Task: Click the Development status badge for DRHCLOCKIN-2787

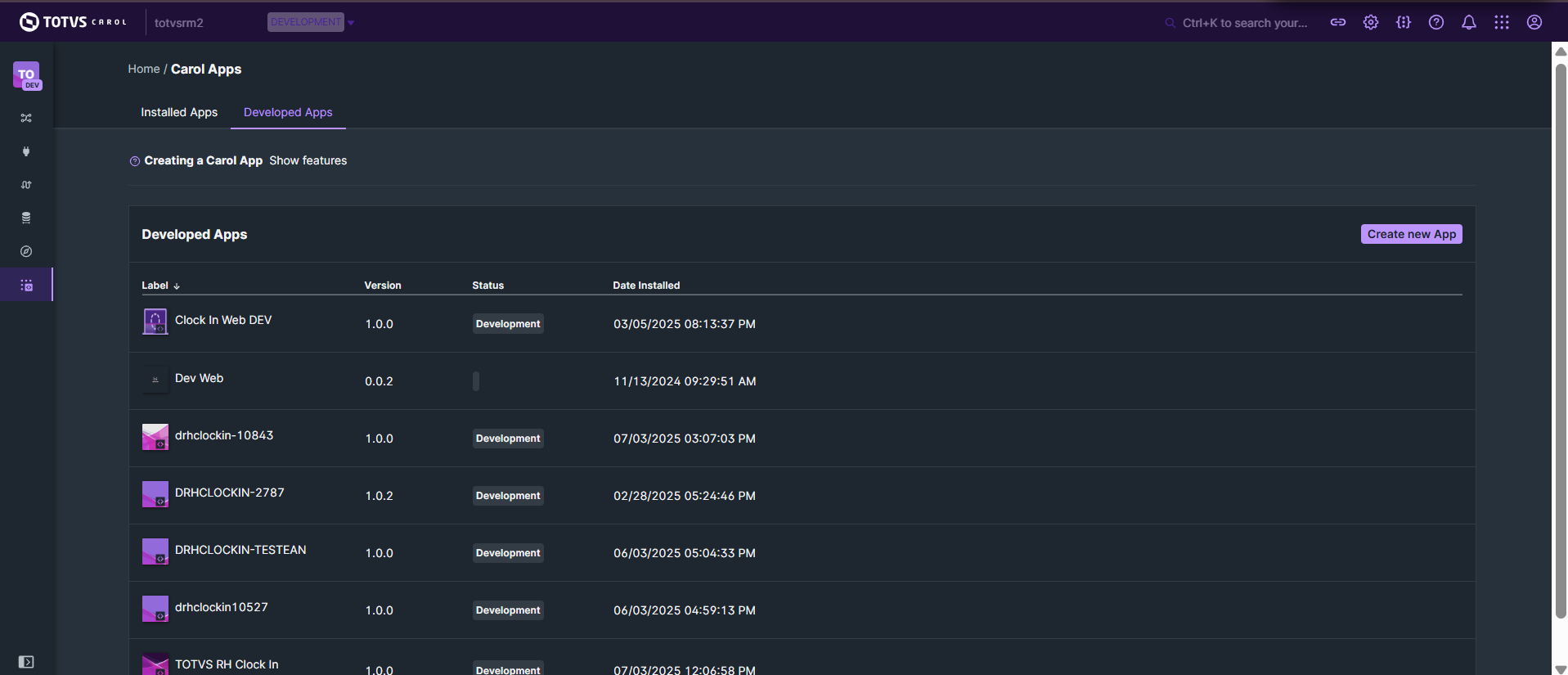Action: coord(508,496)
